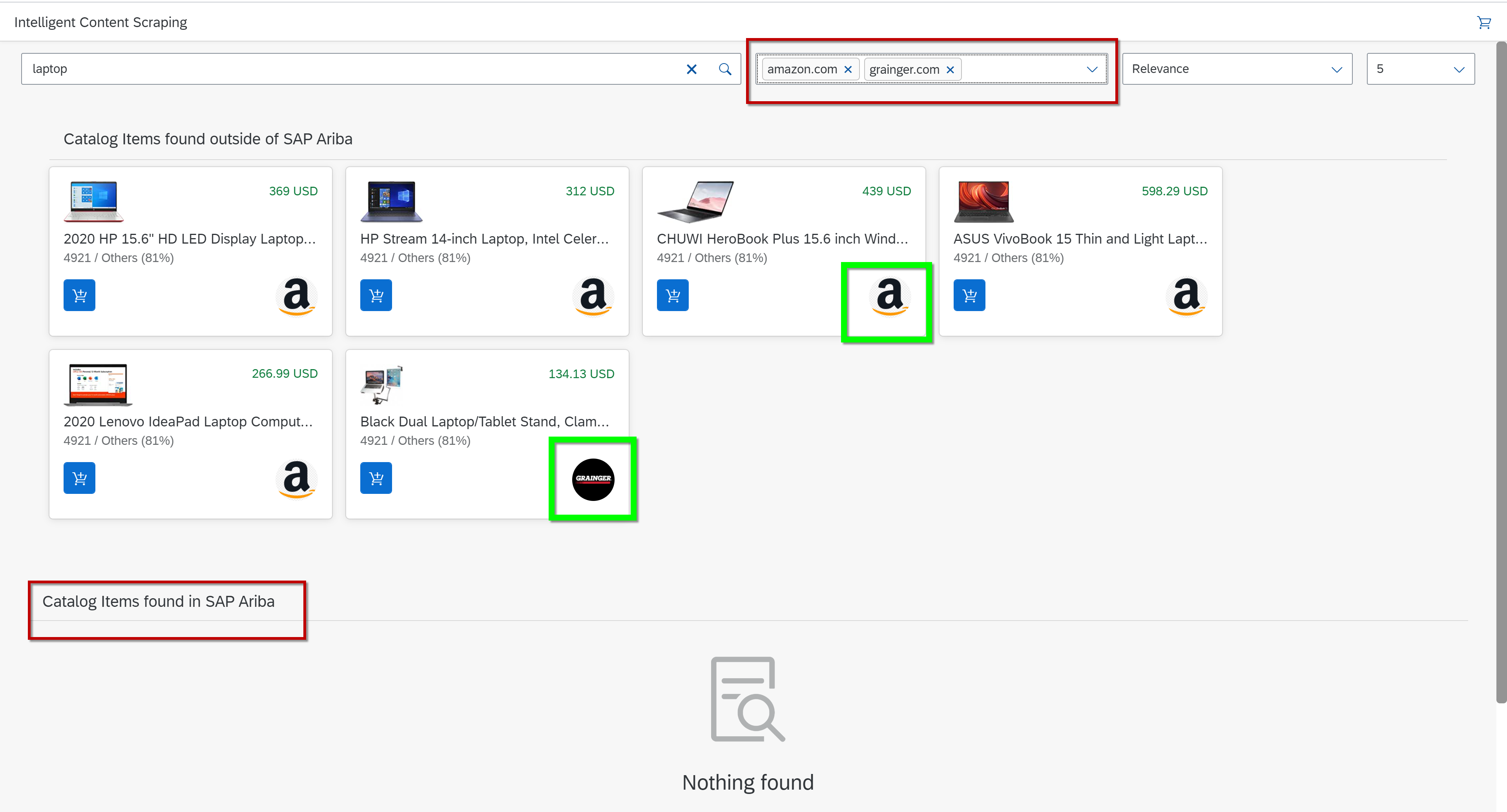The height and width of the screenshot is (812, 1507).
Task: Click the Grainger logo on laptop stand
Action: coord(593,479)
